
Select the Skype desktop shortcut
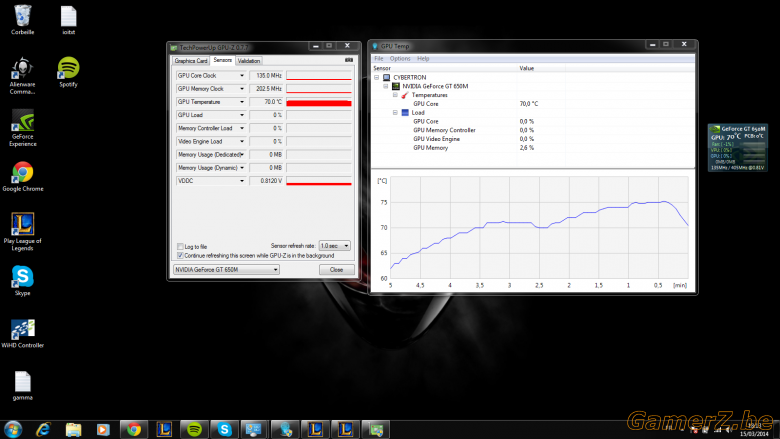[x=22, y=281]
